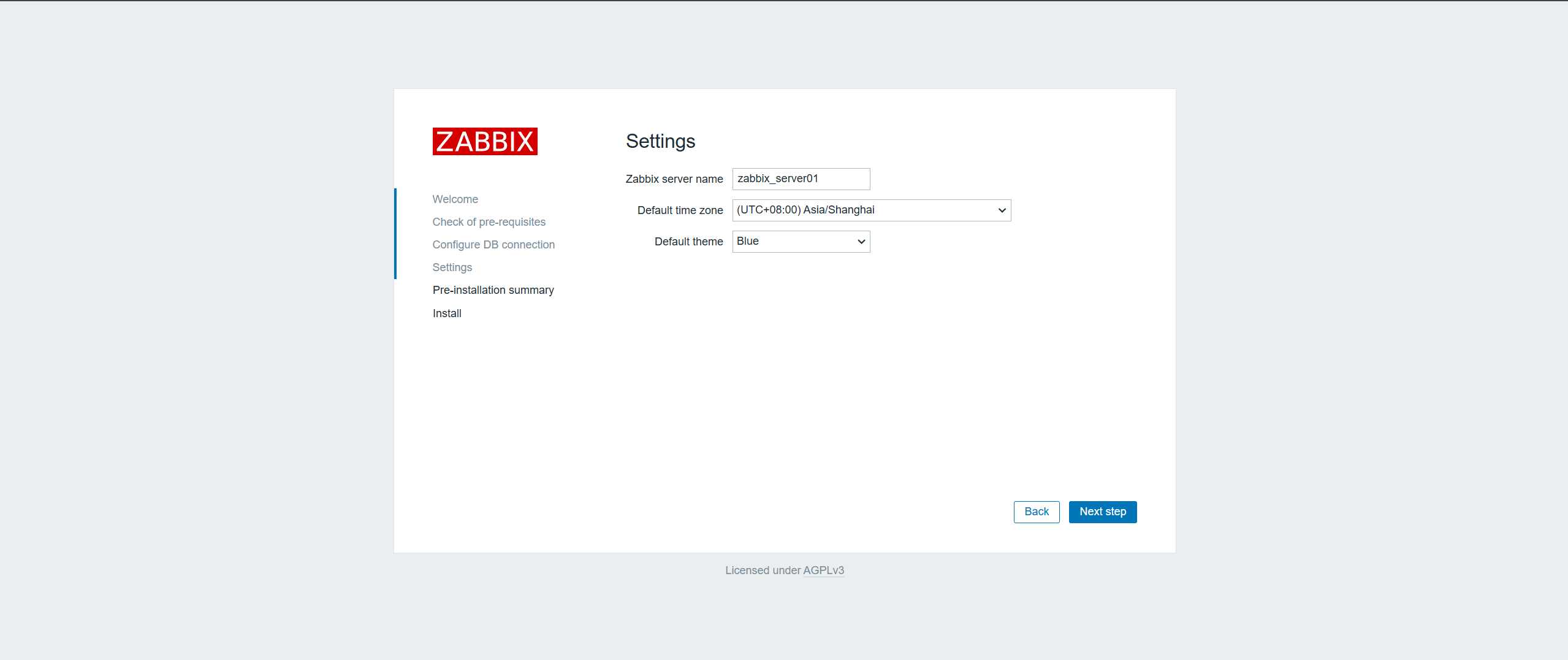Click the ZABBIX logo

click(485, 141)
